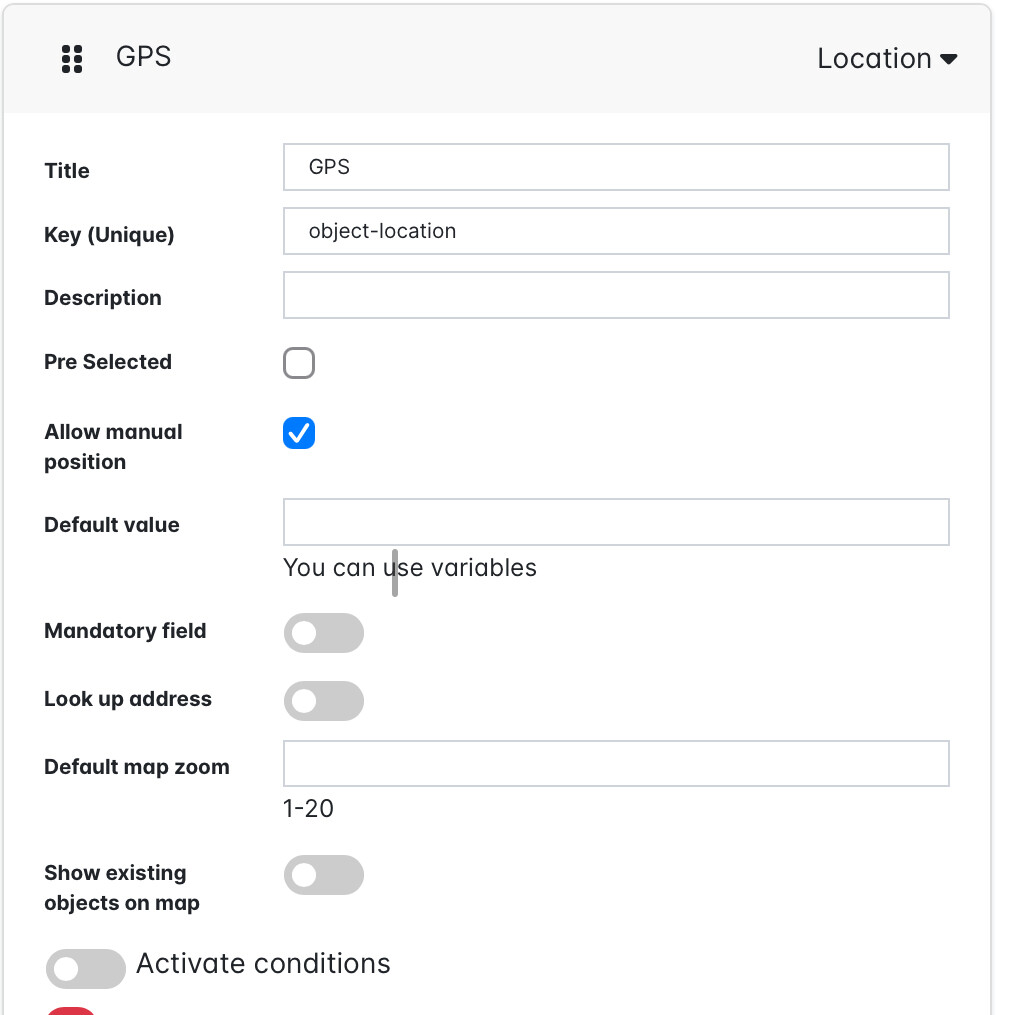Click the red toggle at the bottom
Image resolution: width=1020 pixels, height=1015 pixels.
71,1010
